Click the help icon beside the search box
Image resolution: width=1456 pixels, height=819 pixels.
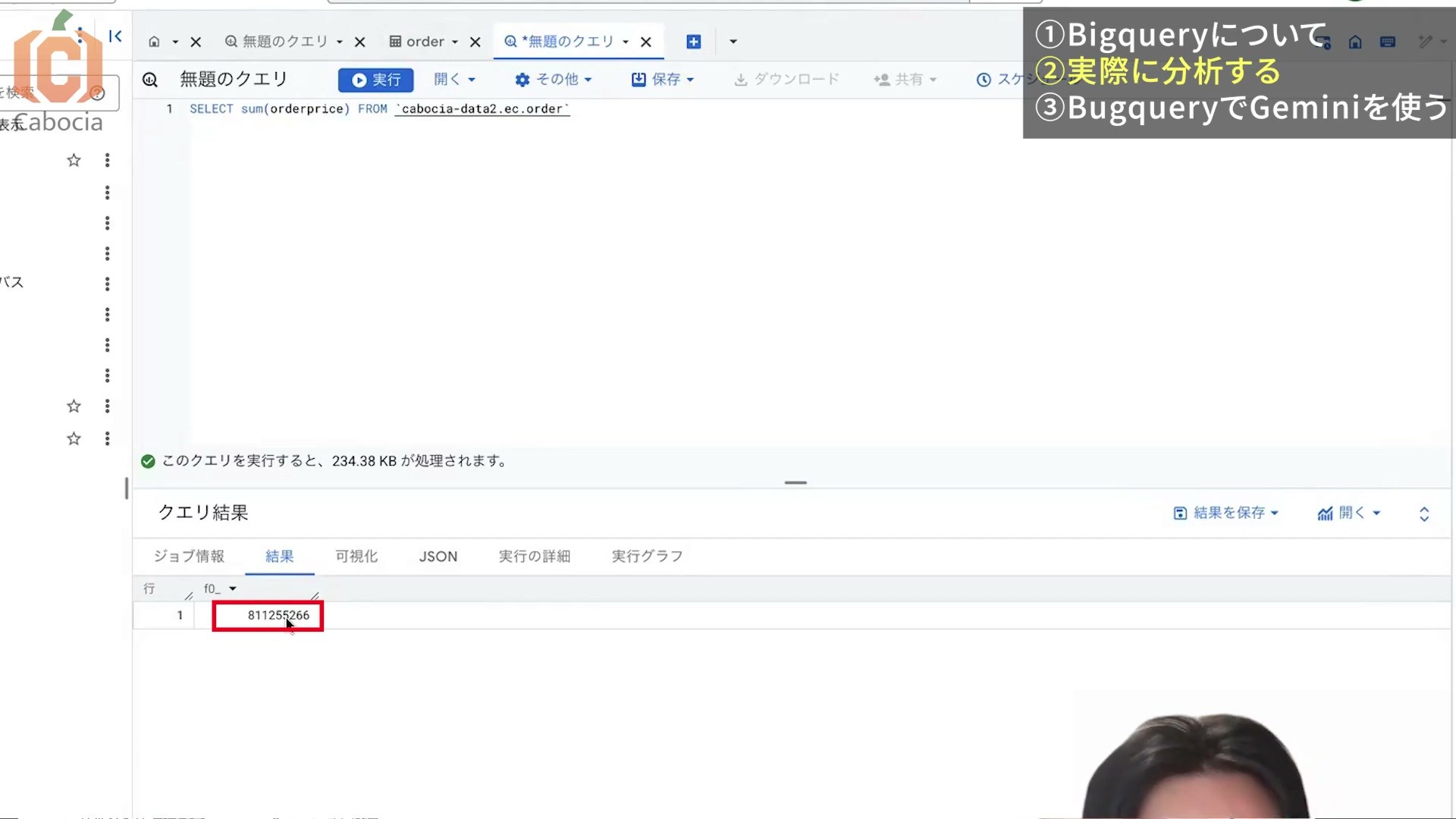(97, 93)
